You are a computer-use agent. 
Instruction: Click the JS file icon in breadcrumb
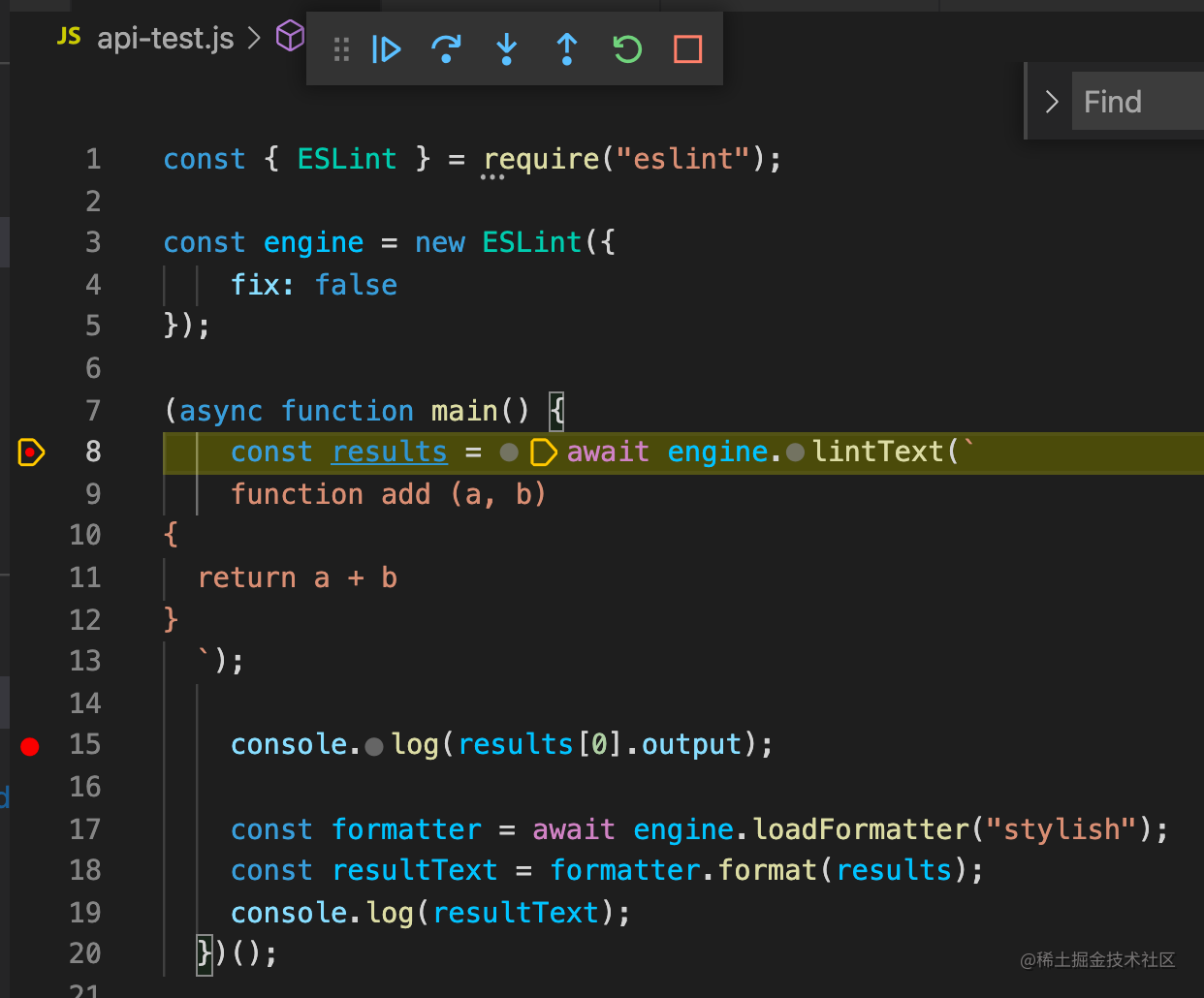[69, 37]
